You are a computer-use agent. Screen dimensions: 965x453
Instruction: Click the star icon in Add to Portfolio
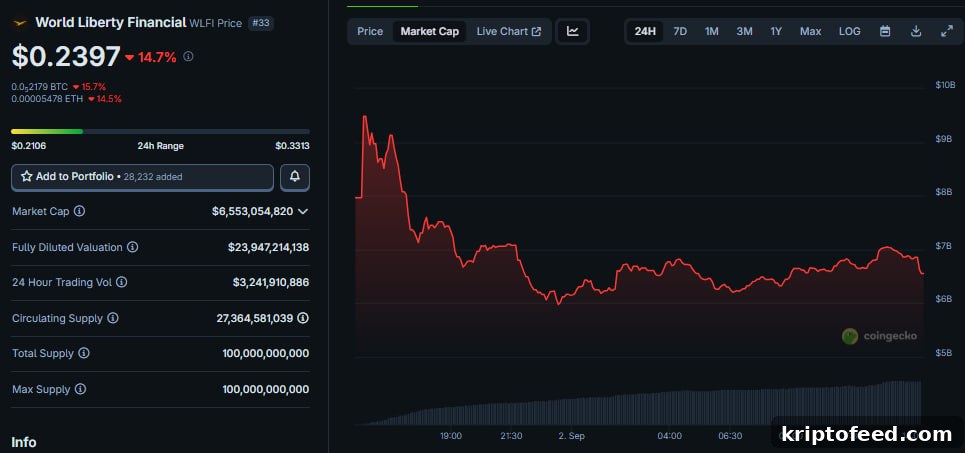click(26, 177)
